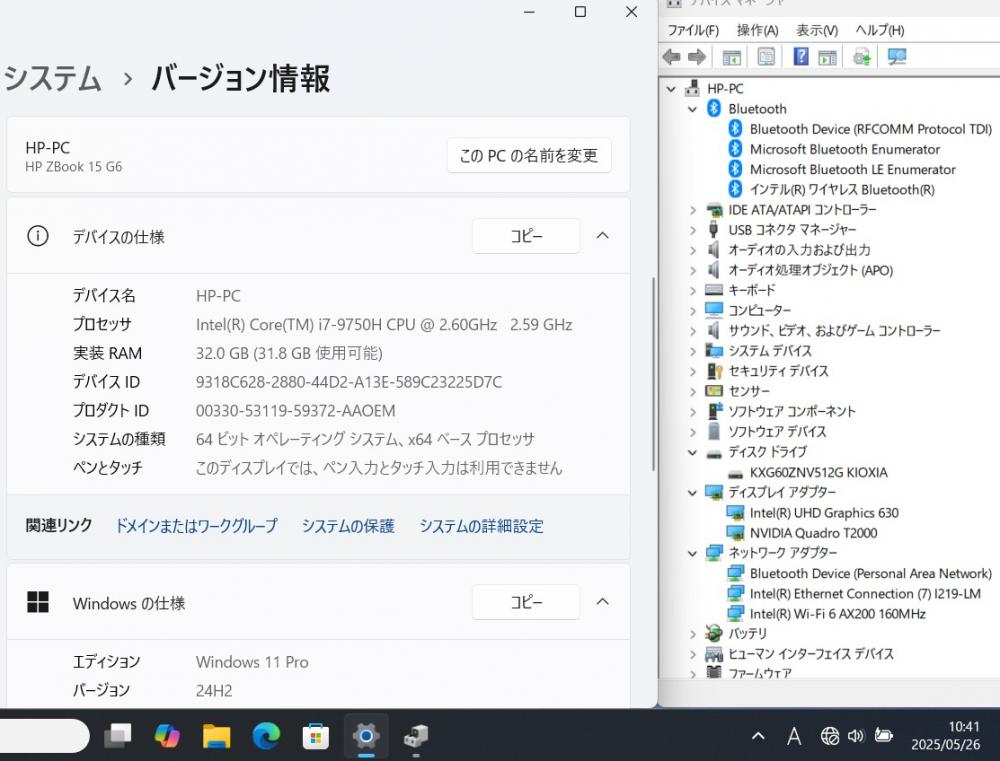This screenshot has height=761, width=1000.
Task: Select インテル(R) ワイヤレス Bluetooth(R) device
Action: [842, 189]
